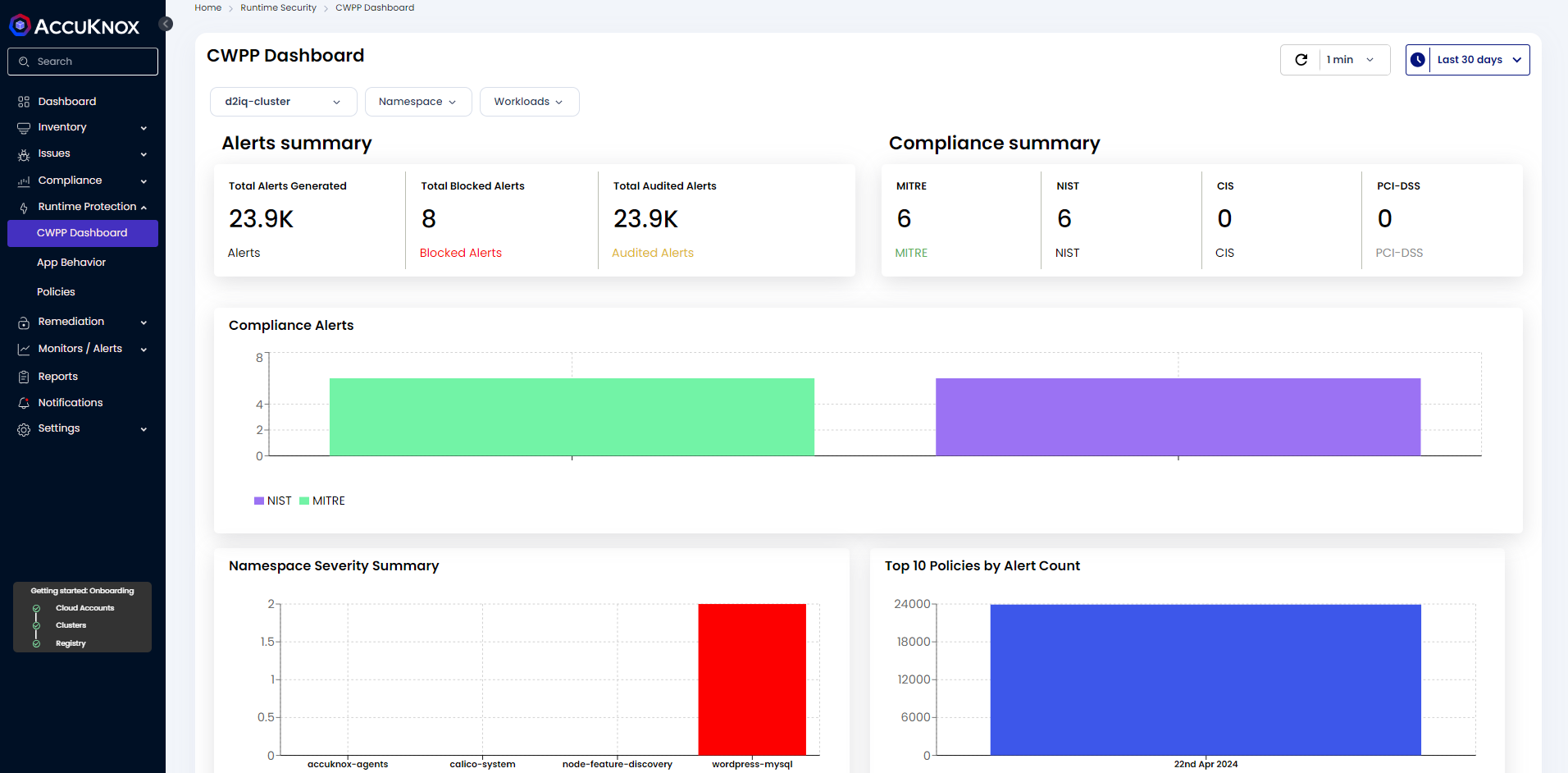This screenshot has width=1568, height=773.
Task: Toggle the NIST legend swatch
Action: (x=259, y=501)
